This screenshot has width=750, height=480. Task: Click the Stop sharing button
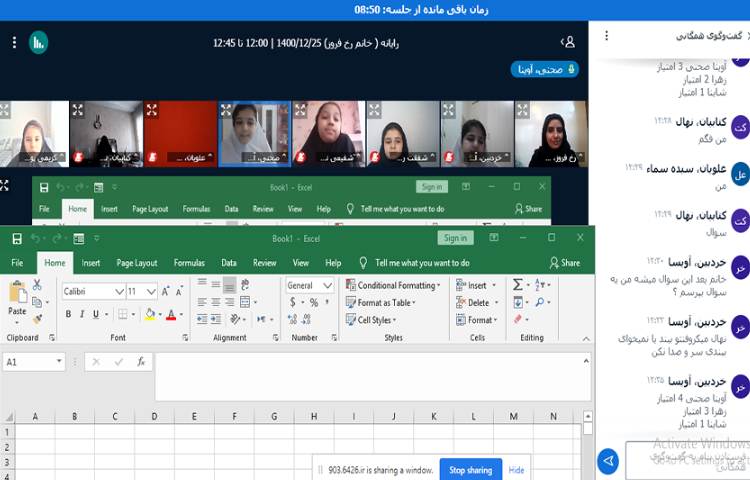pos(470,469)
